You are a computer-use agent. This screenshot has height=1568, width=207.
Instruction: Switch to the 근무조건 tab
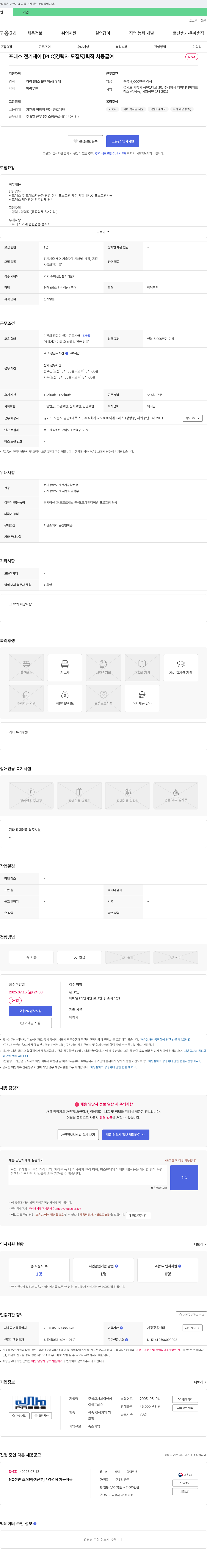click(x=44, y=47)
